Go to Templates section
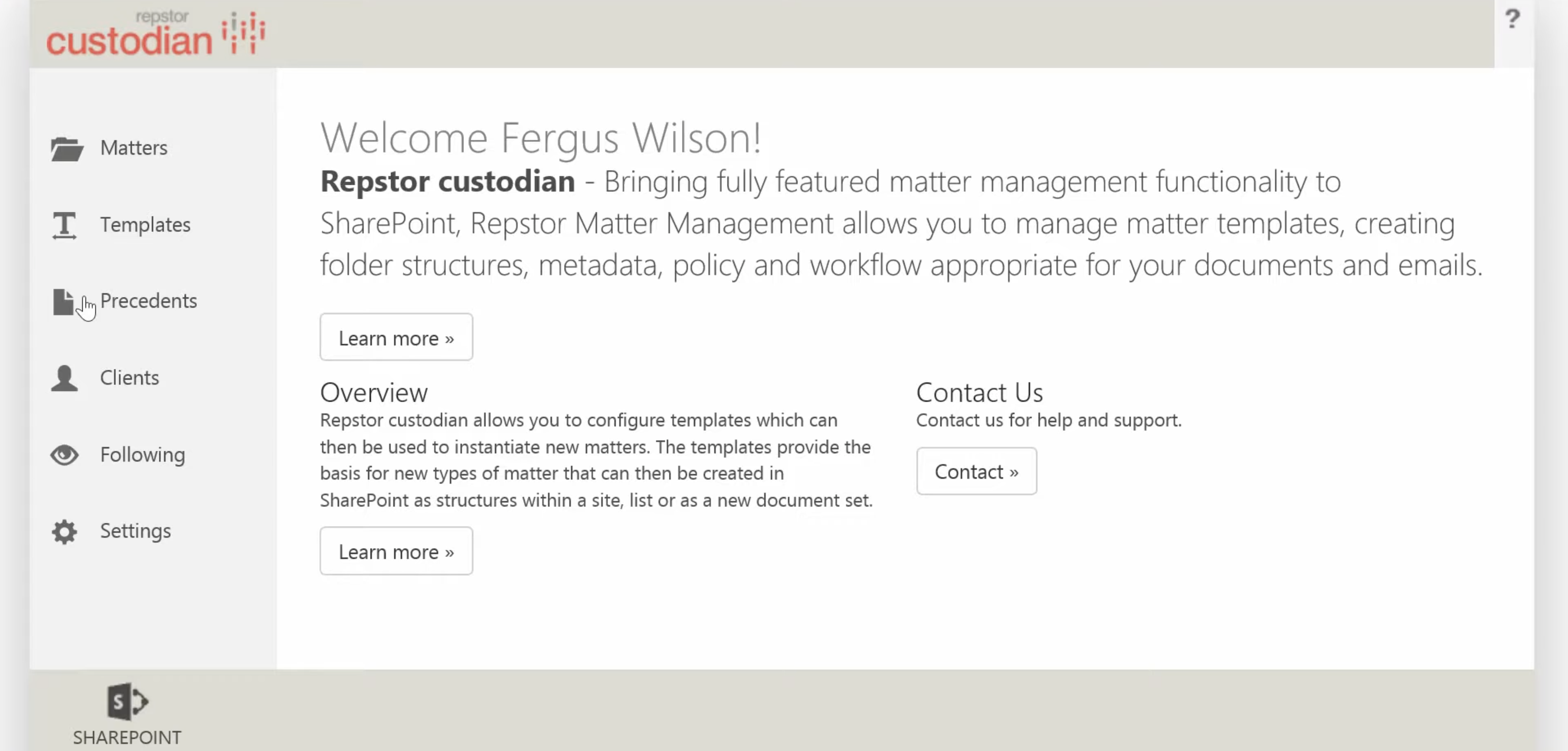 click(x=146, y=225)
